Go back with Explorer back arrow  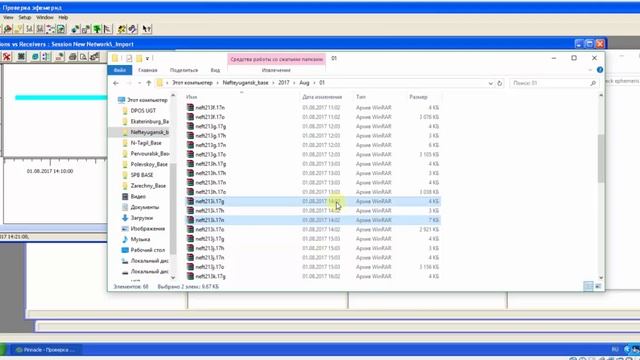coord(116,83)
